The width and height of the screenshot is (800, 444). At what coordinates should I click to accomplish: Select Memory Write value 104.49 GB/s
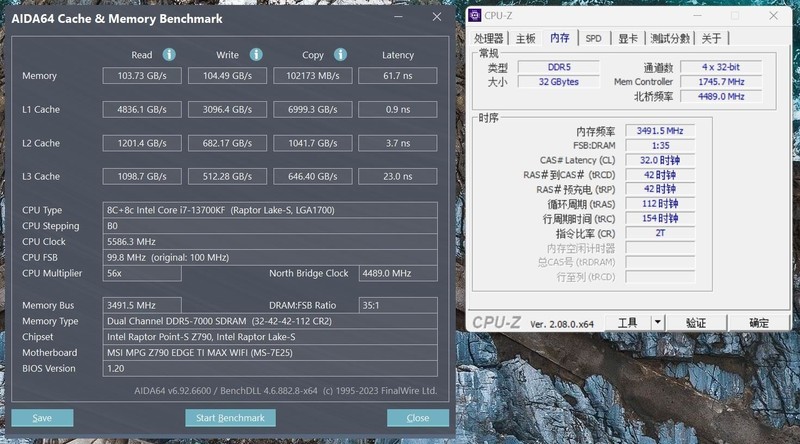pyautogui.click(x=227, y=76)
